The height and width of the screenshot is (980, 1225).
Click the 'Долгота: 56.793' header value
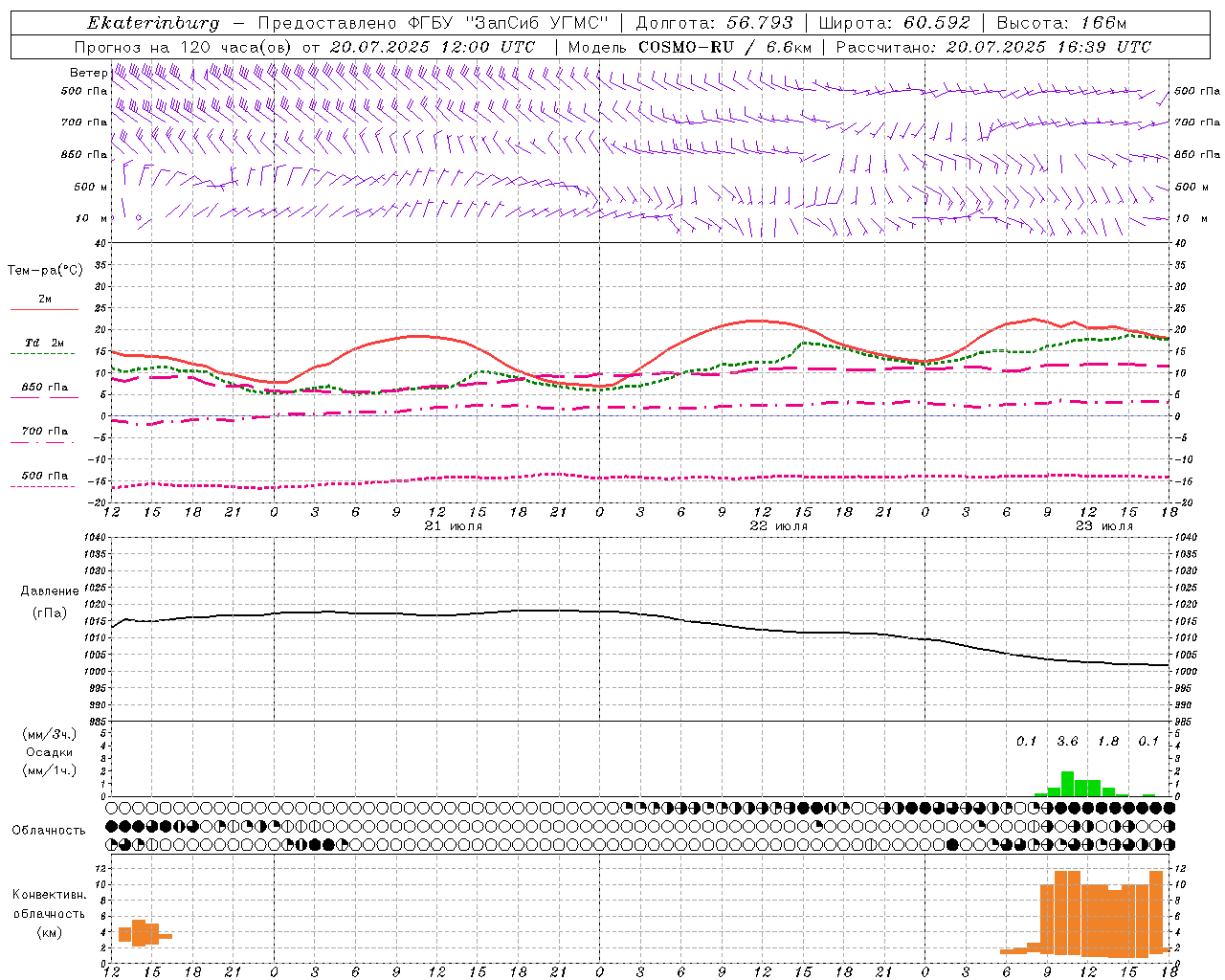coord(715,23)
